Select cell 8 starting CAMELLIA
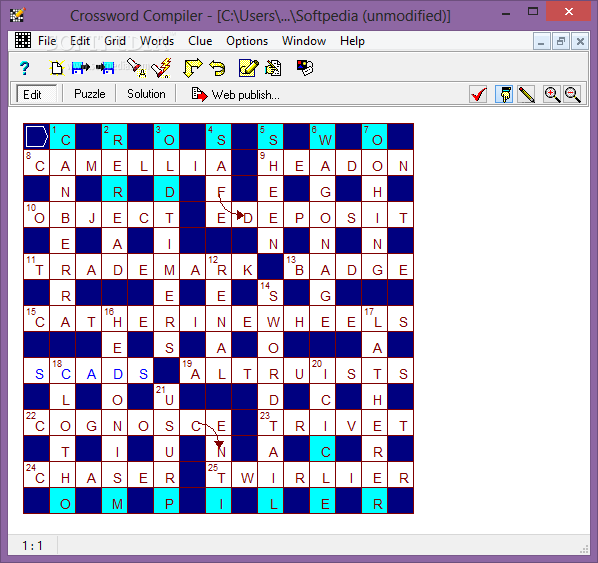This screenshot has height=563, width=598. 37,163
